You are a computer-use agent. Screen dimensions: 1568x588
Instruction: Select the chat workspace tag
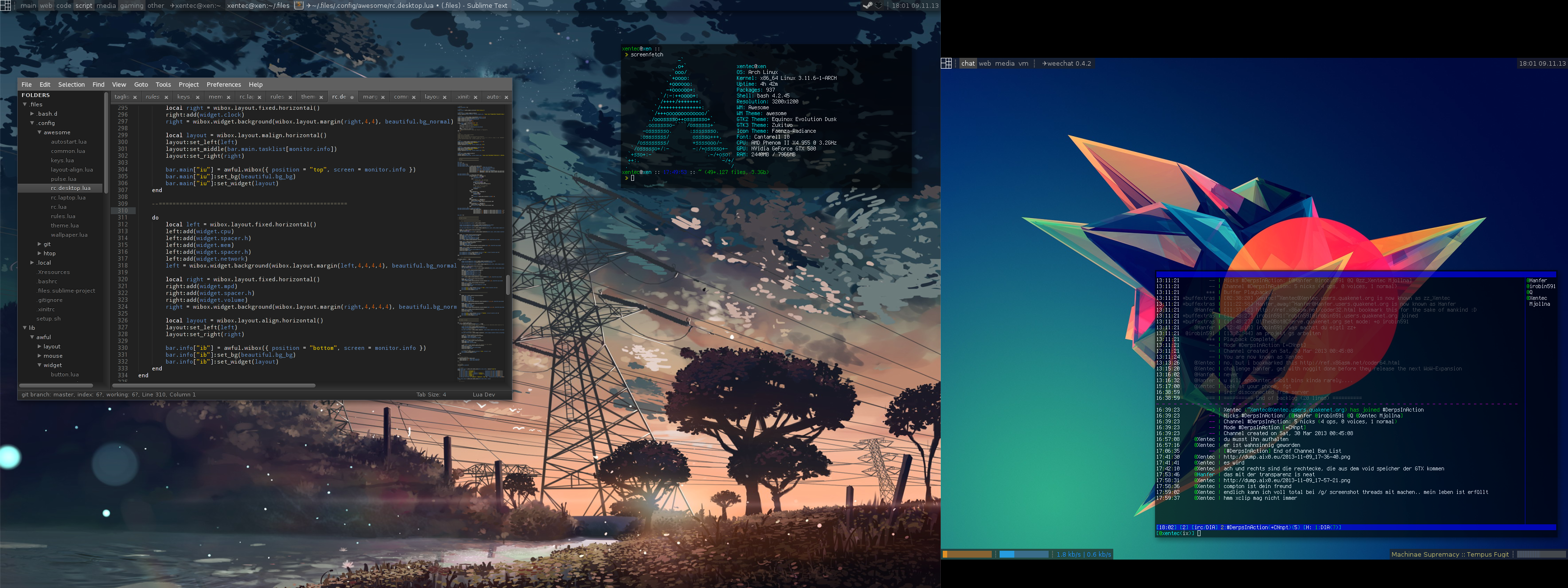968,63
